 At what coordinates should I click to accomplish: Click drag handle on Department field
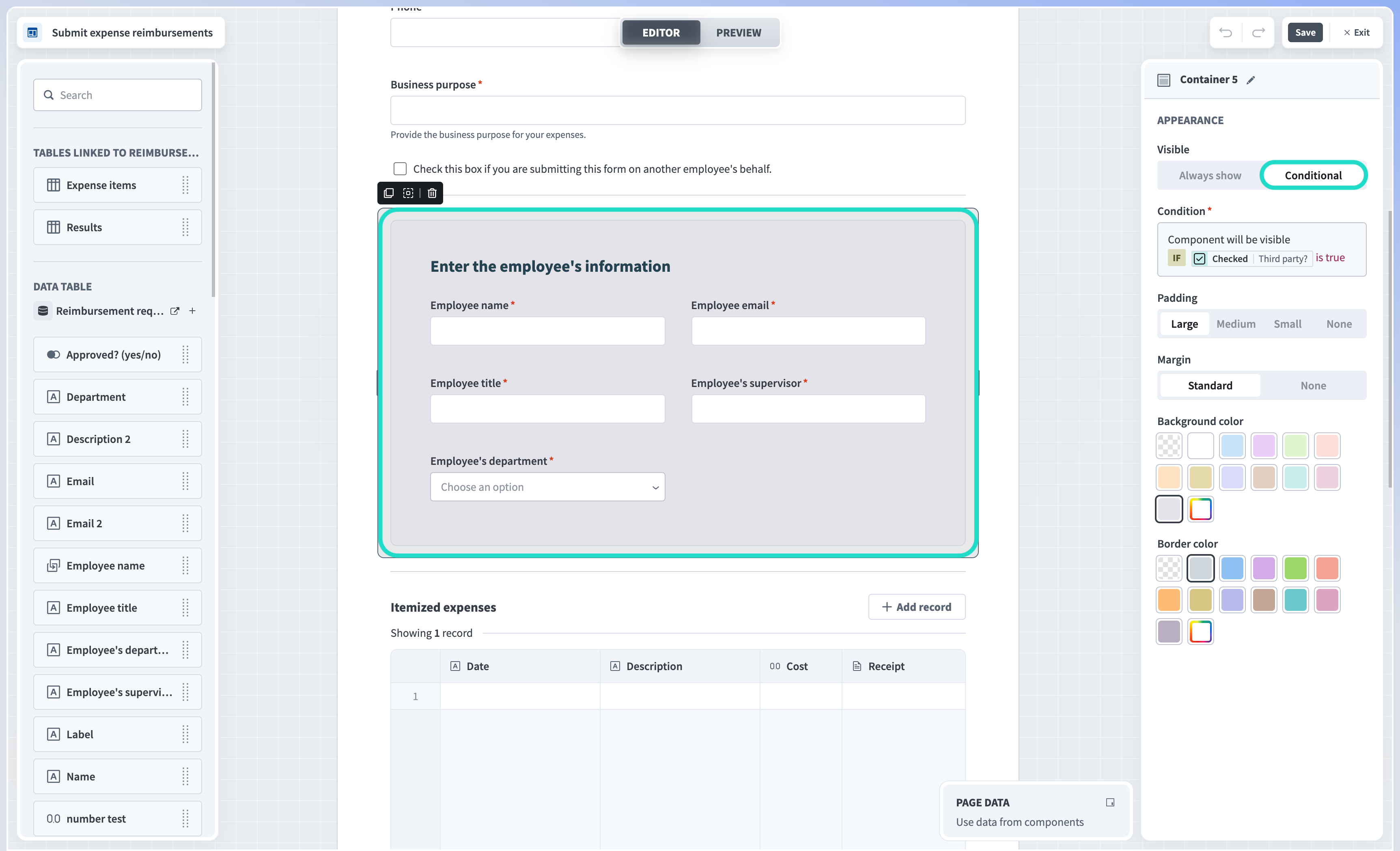185,397
